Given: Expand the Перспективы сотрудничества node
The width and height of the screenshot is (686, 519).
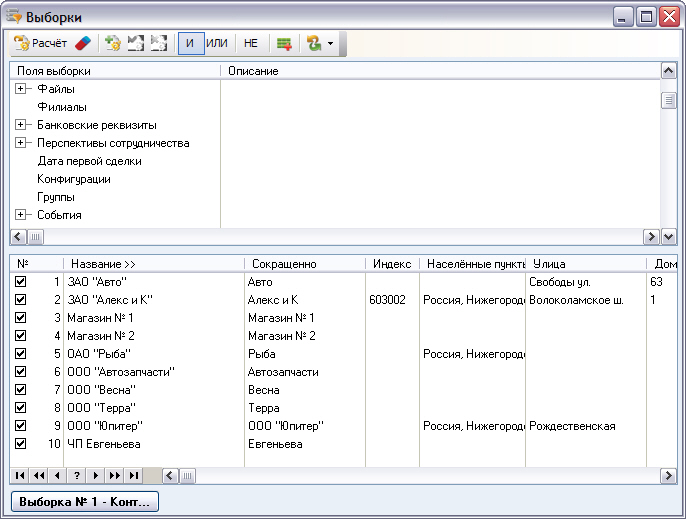Looking at the screenshot, I should (20, 143).
